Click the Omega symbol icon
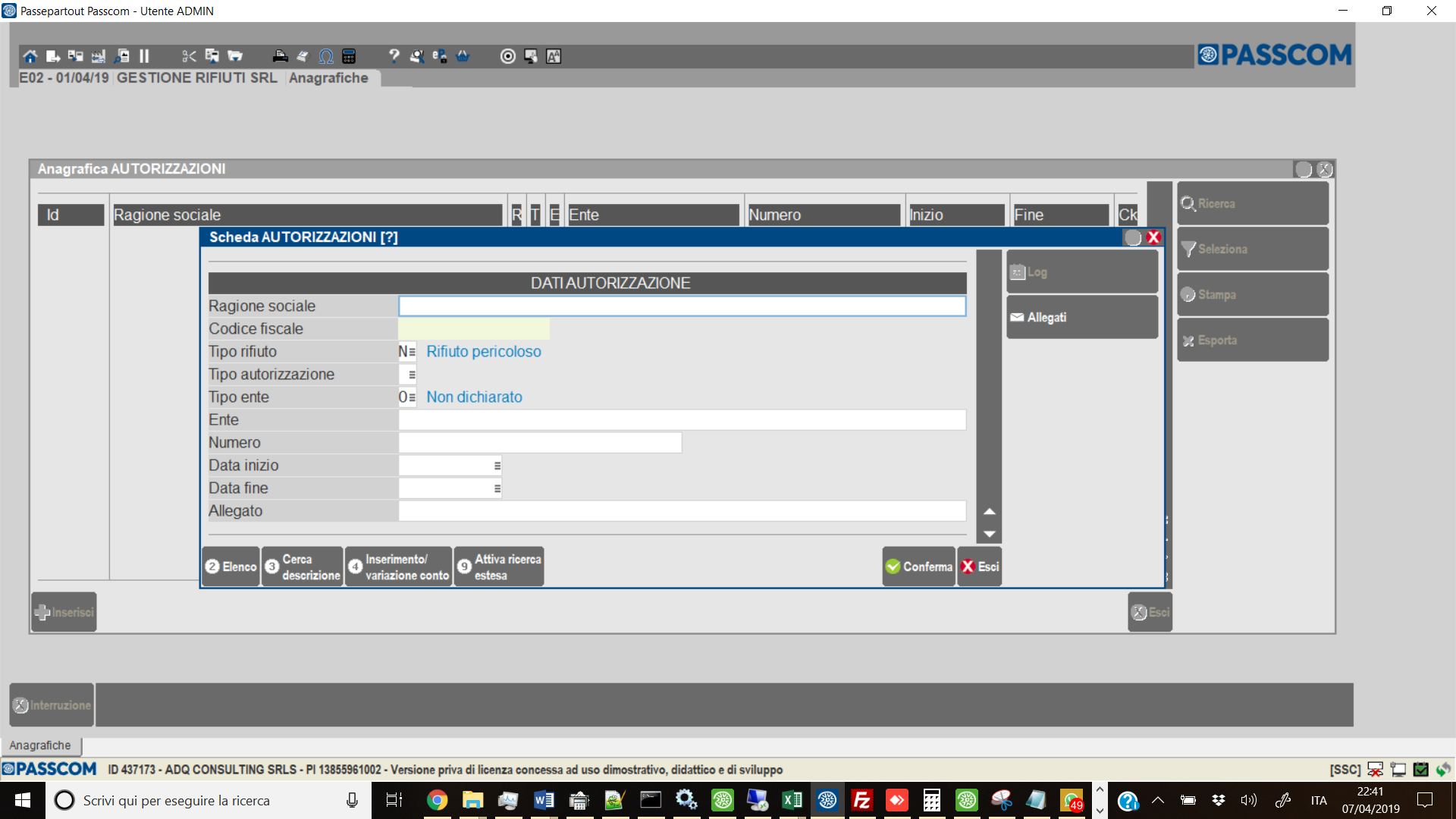1456x819 pixels. pyautogui.click(x=326, y=56)
